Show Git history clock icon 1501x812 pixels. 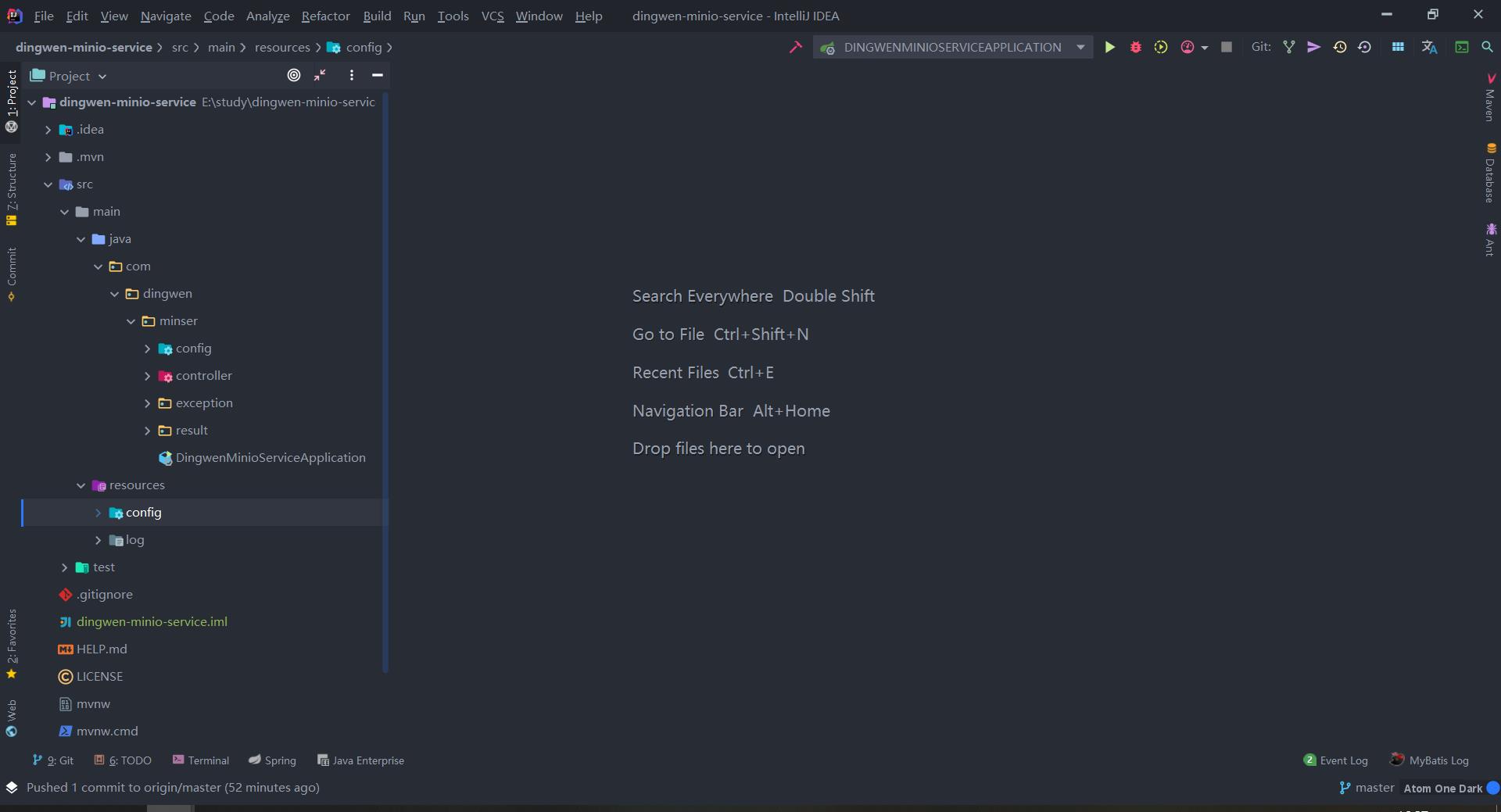[1340, 48]
